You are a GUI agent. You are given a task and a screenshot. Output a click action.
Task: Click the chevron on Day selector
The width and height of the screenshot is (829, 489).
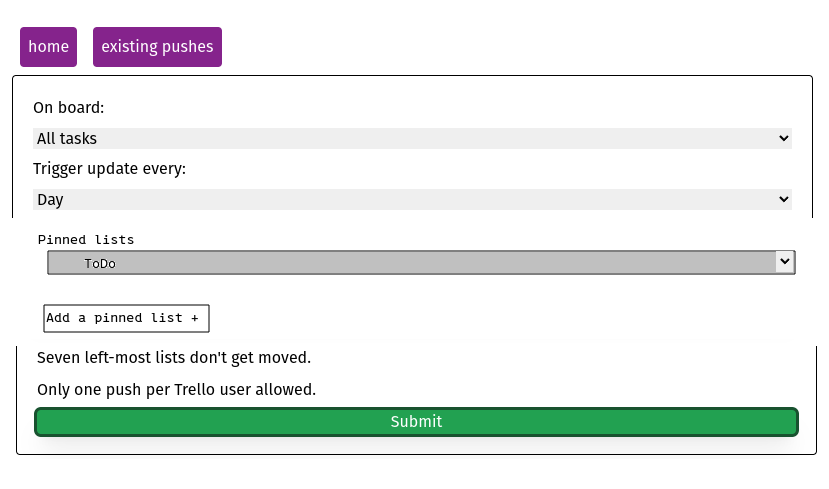tap(784, 199)
